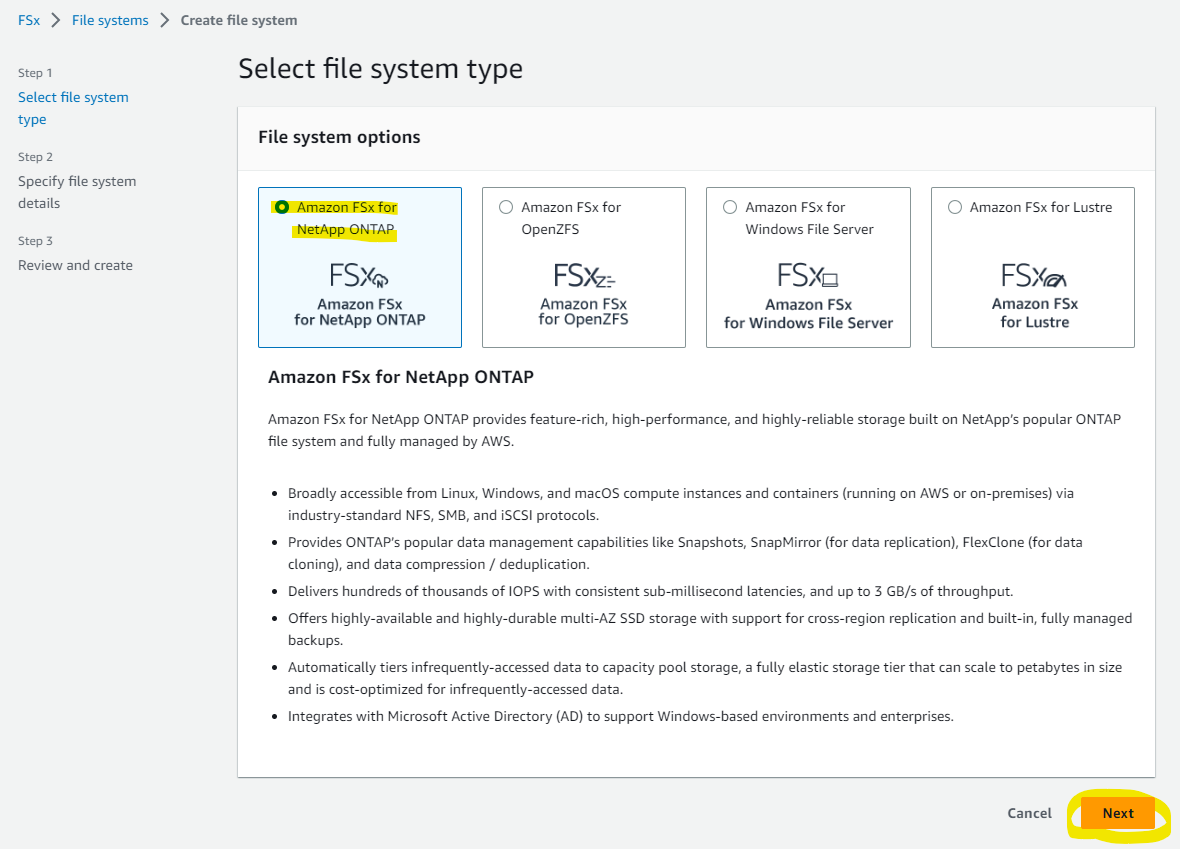Open the FSx breadcrumb link
Image resolution: width=1180 pixels, height=849 pixels.
[x=28, y=19]
